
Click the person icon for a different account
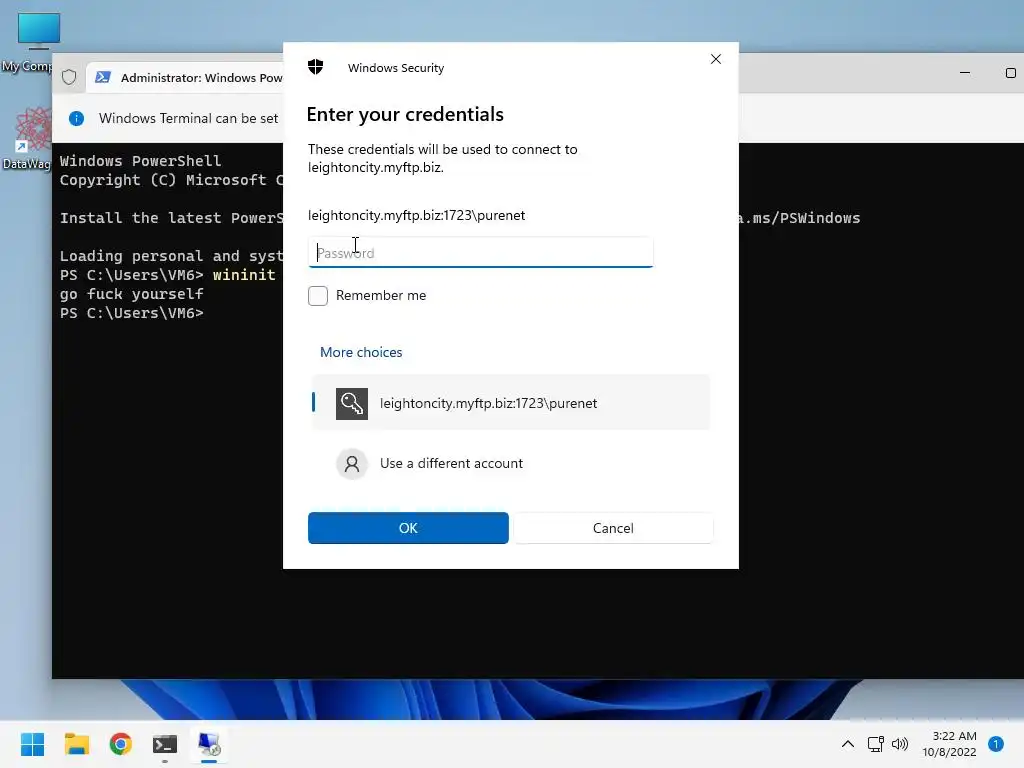(352, 464)
